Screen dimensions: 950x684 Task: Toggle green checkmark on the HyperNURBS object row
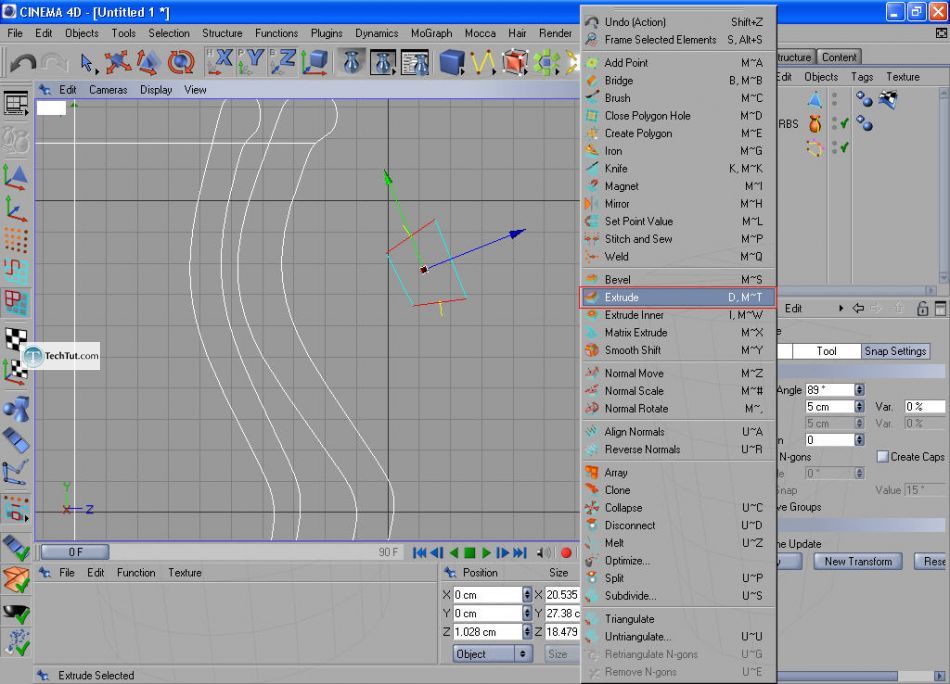[x=844, y=123]
